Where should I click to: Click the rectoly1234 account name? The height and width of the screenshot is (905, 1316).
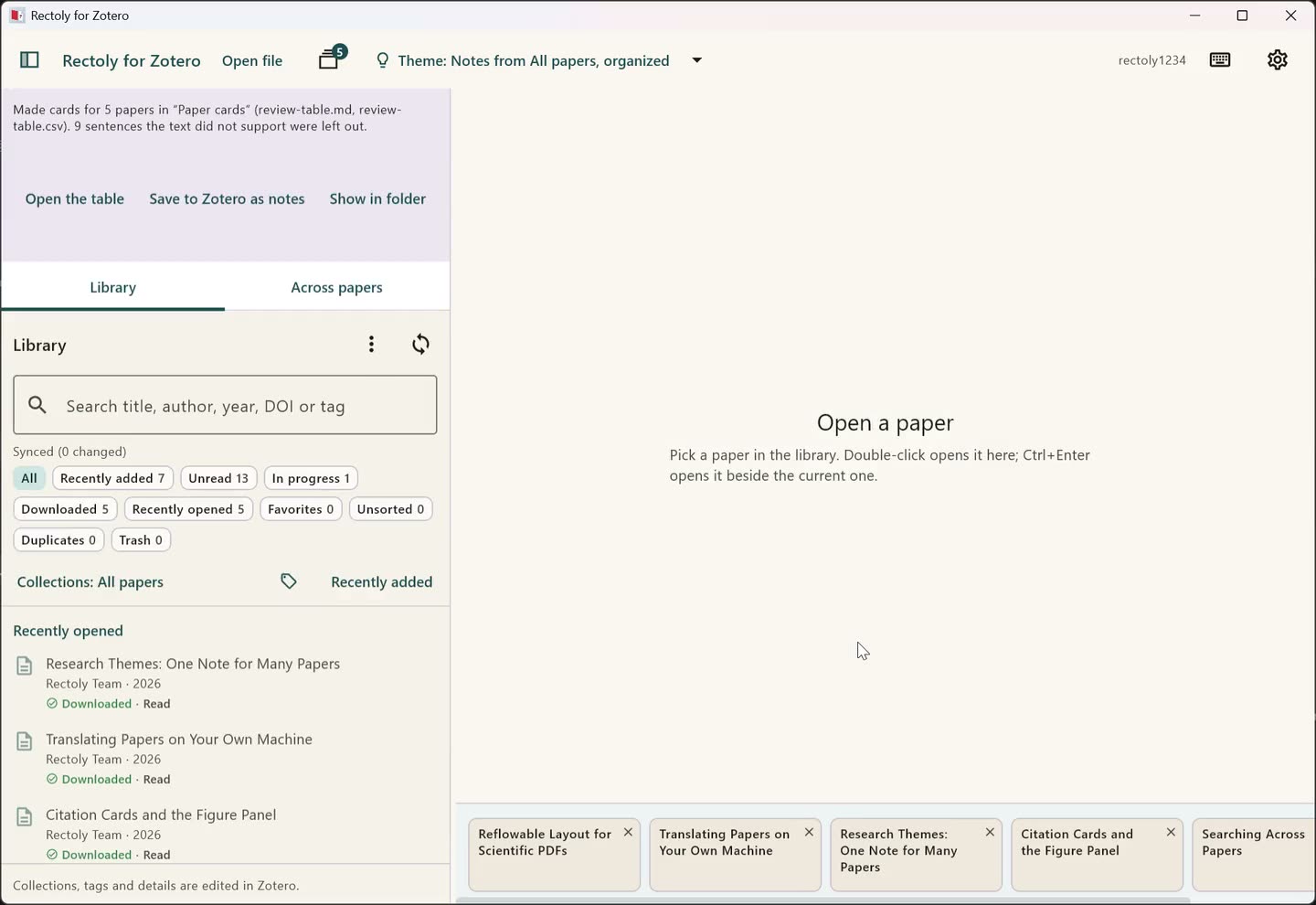1151,60
